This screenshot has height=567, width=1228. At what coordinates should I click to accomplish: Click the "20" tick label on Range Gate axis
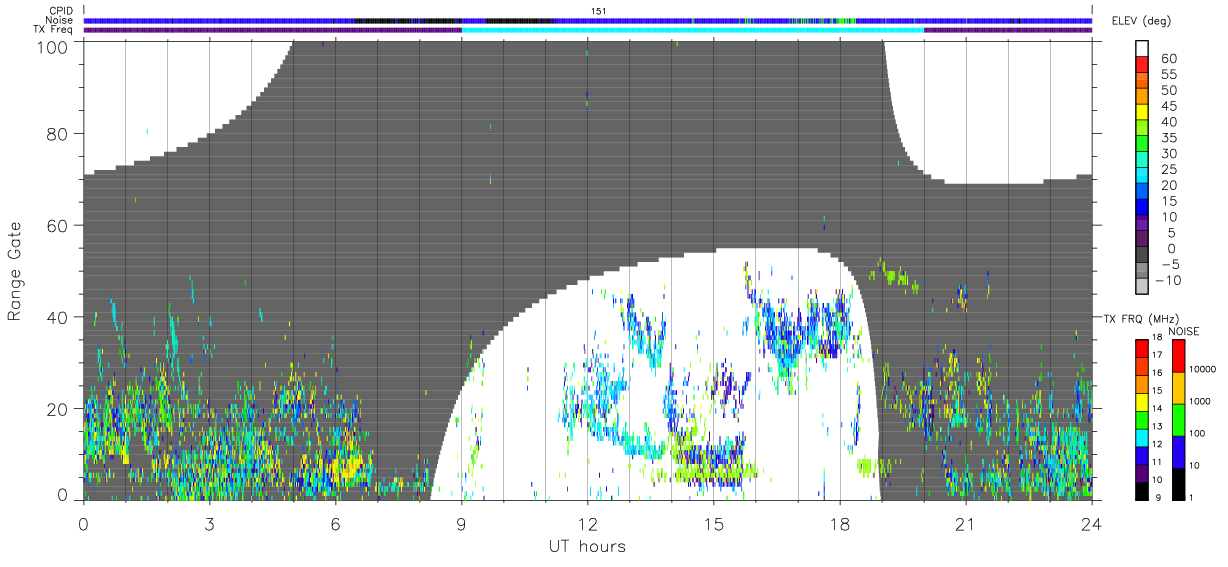(x=57, y=409)
